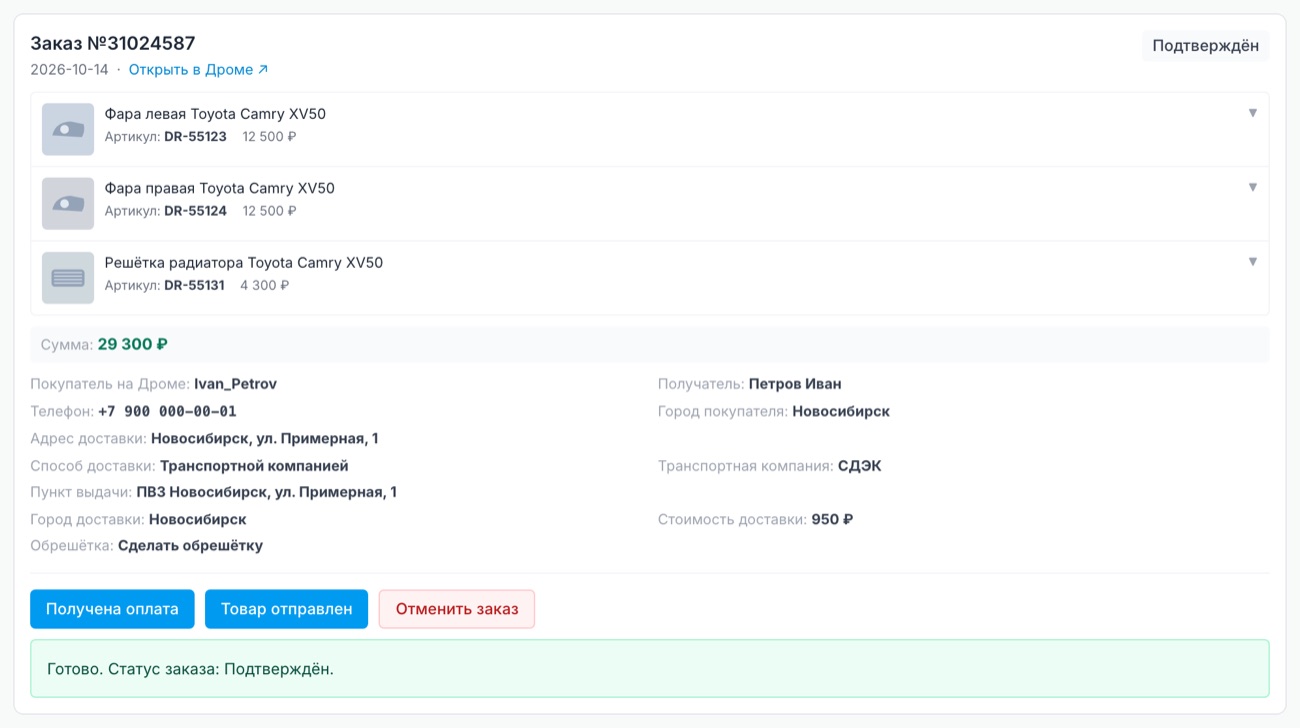Screen dimensions: 1300x728
Task: Click the headlight thumbnail for Фара правая
Action: [x=68, y=204]
